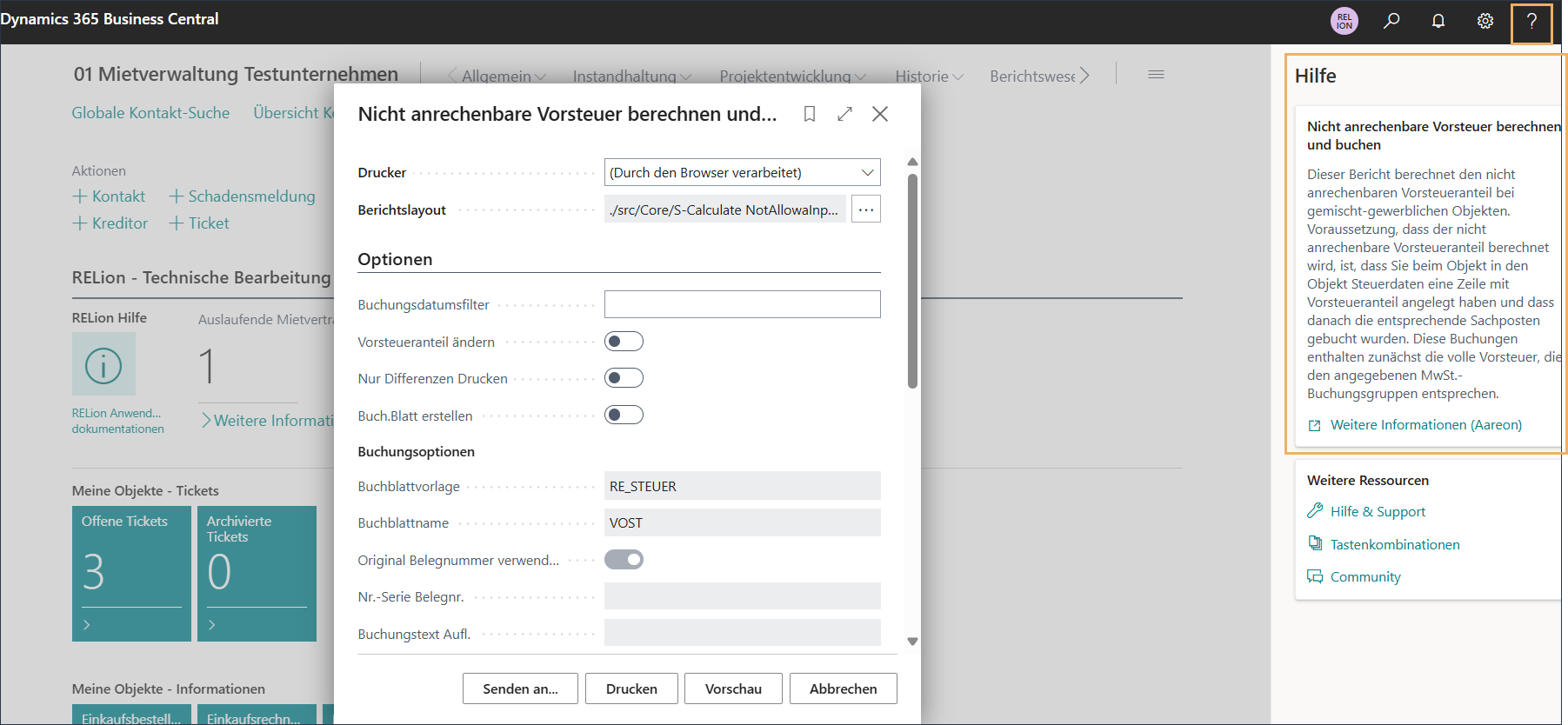Open the RELion user account avatar
1568x725 pixels.
click(x=1344, y=21)
